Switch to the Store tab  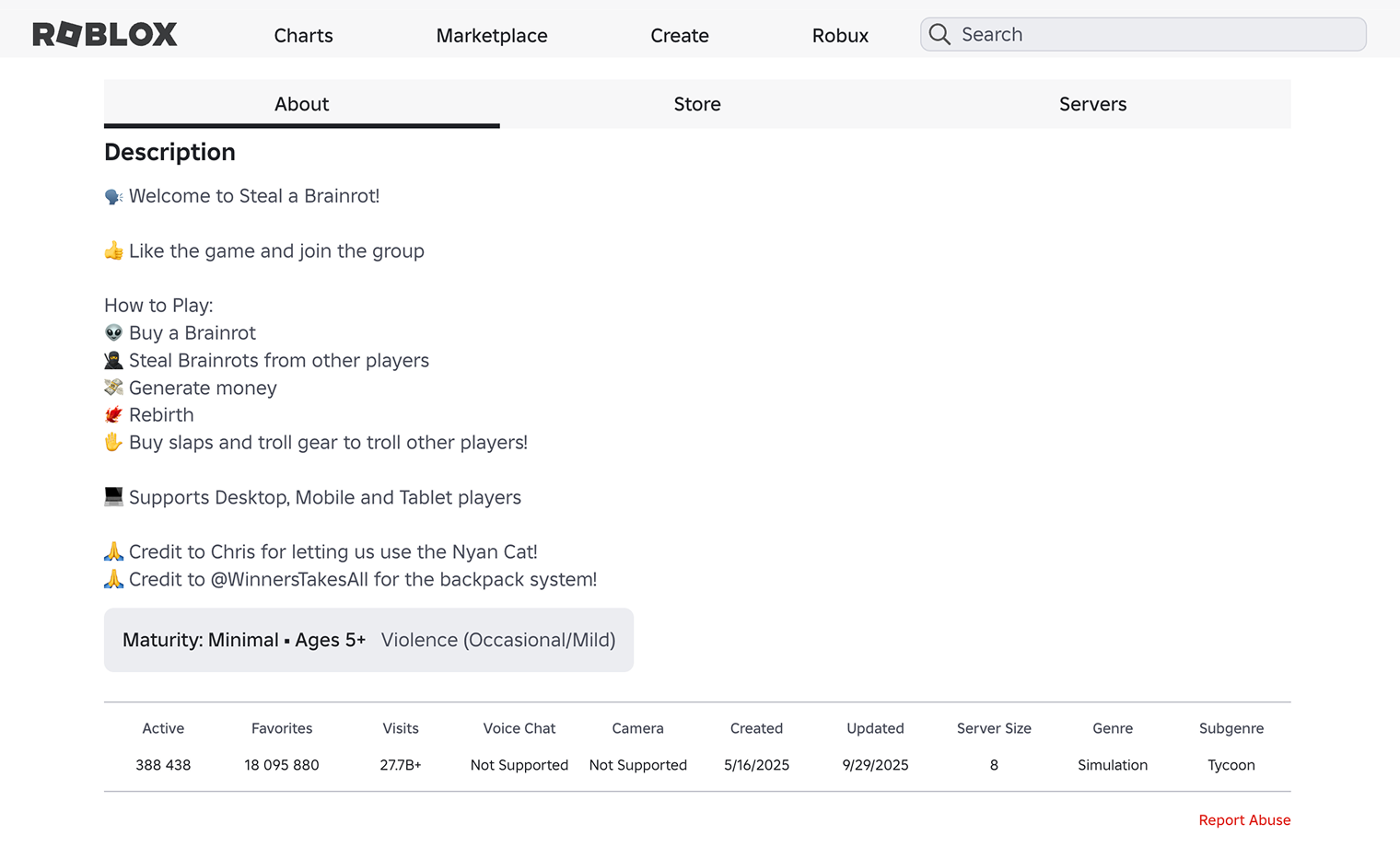pyautogui.click(x=696, y=104)
